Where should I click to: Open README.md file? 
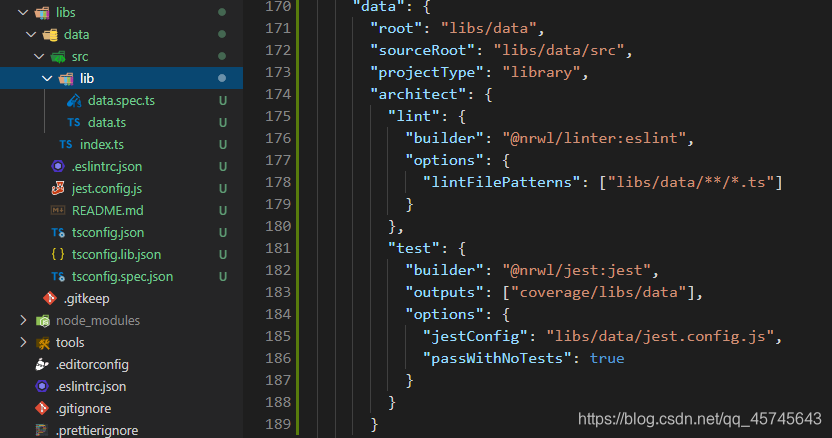tap(107, 210)
